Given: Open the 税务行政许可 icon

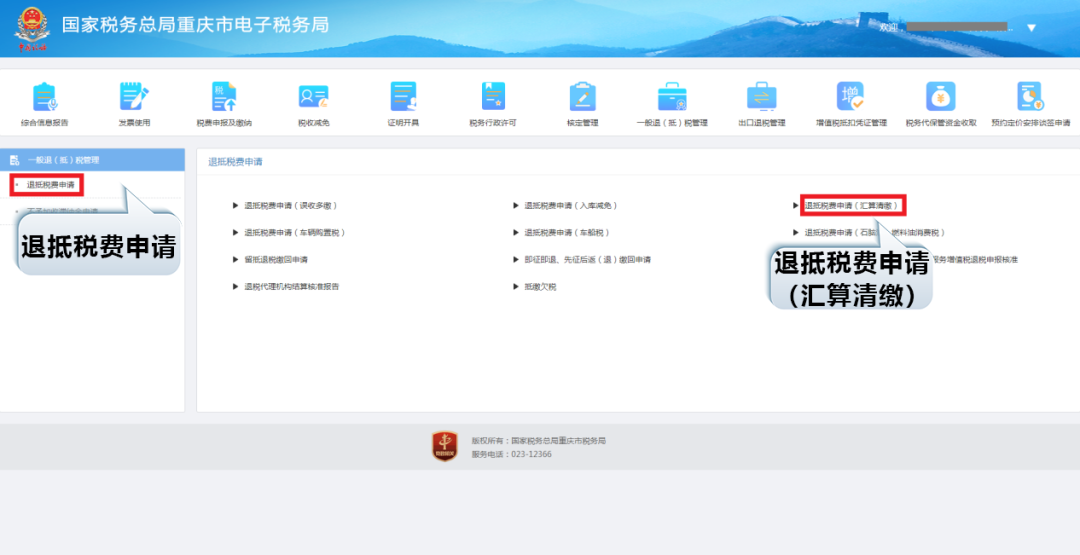Looking at the screenshot, I should [492, 96].
